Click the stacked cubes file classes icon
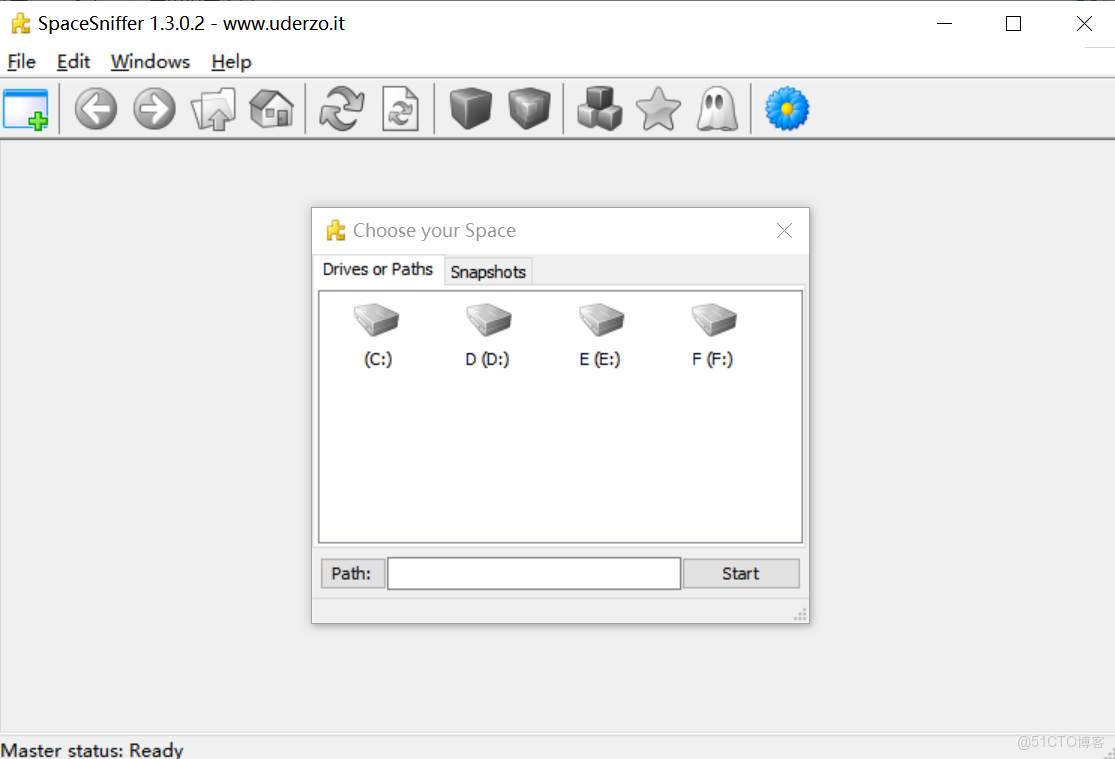The image size is (1115, 759). coord(599,108)
